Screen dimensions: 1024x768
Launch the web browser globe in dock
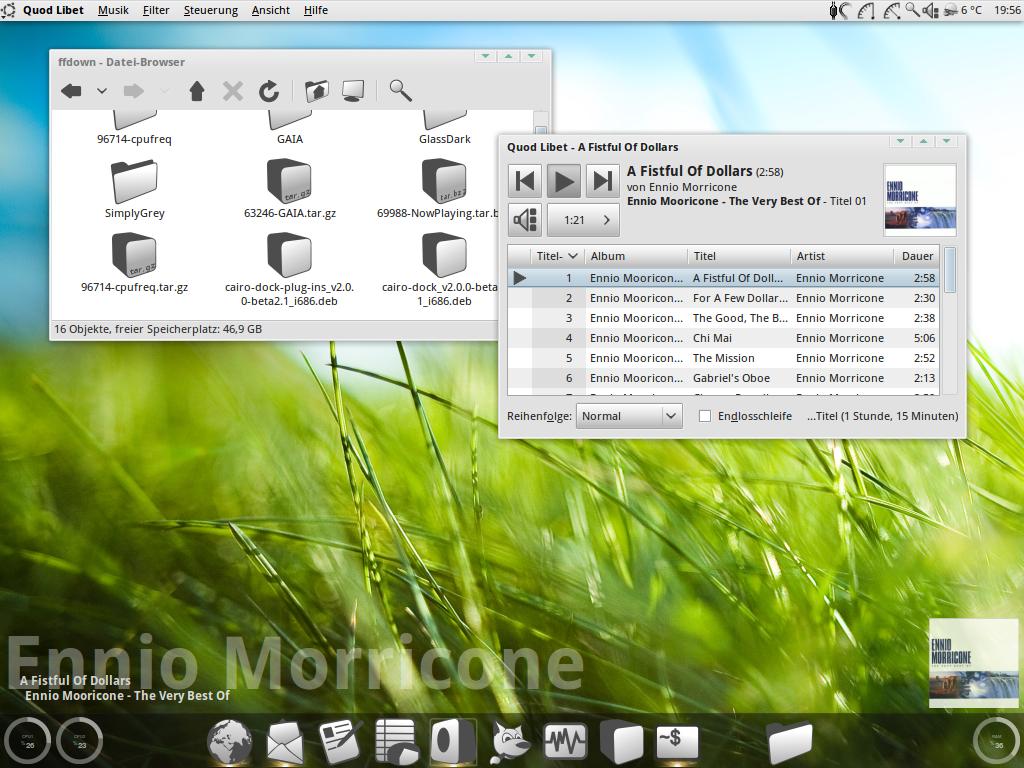pyautogui.click(x=229, y=742)
